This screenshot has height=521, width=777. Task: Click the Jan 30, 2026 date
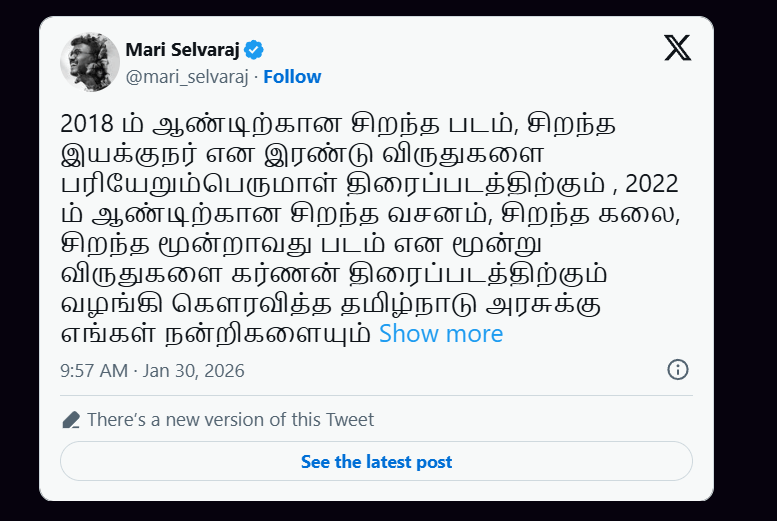pos(193,370)
